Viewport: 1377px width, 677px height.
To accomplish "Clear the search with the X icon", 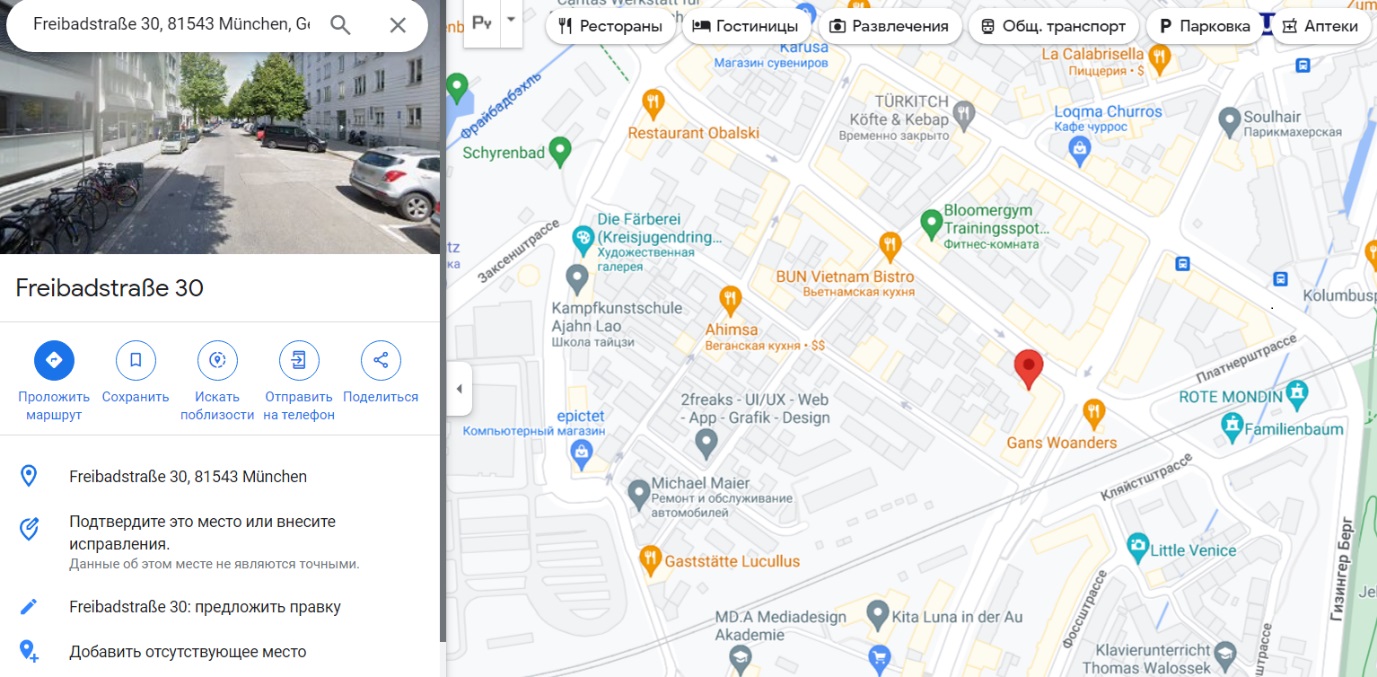I will 398,25.
